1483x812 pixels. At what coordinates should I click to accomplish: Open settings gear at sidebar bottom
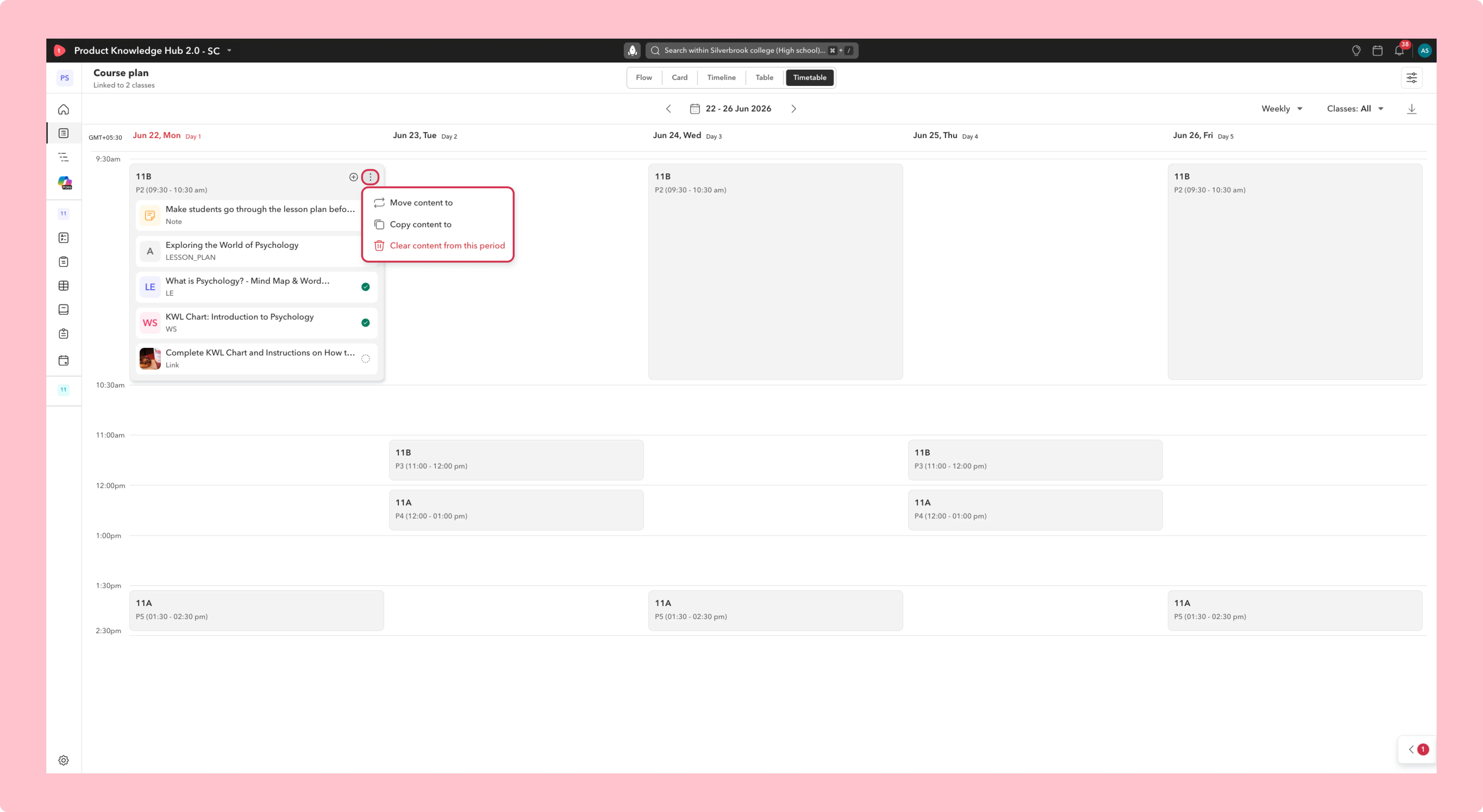[63, 760]
